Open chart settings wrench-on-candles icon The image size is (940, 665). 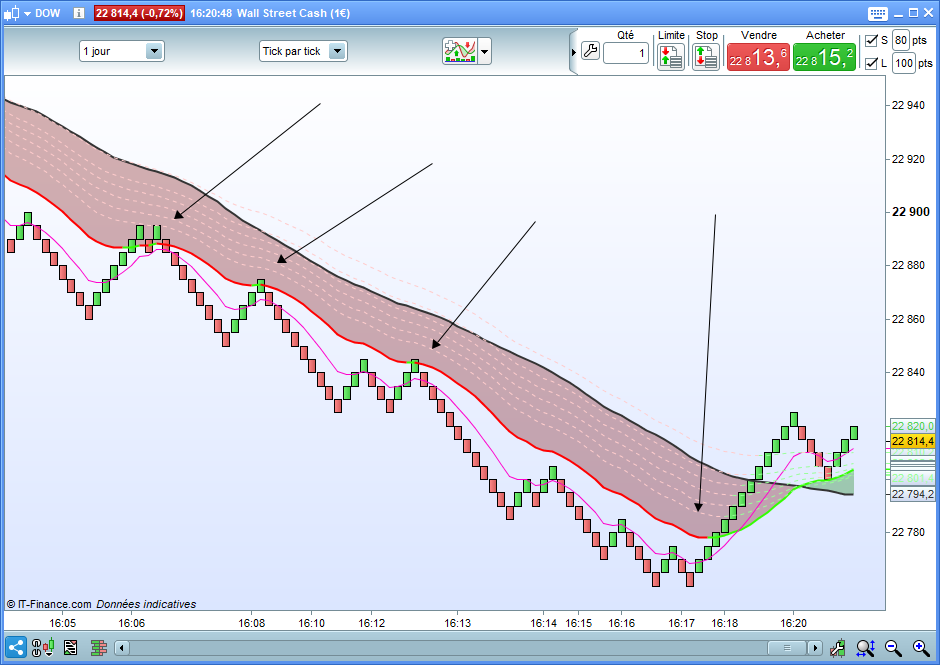(x=837, y=648)
